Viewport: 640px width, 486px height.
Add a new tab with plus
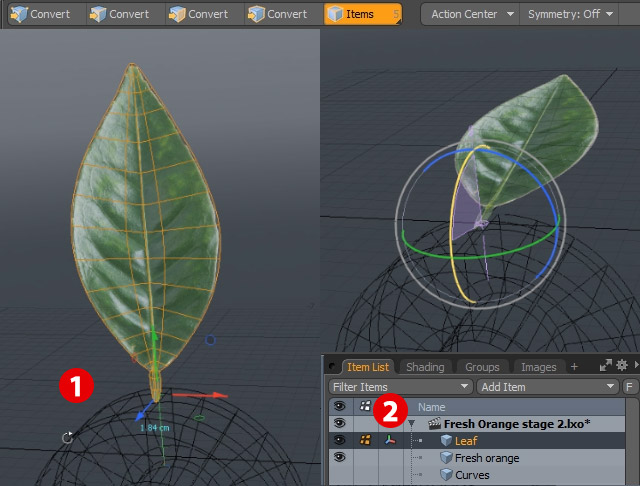coord(574,366)
